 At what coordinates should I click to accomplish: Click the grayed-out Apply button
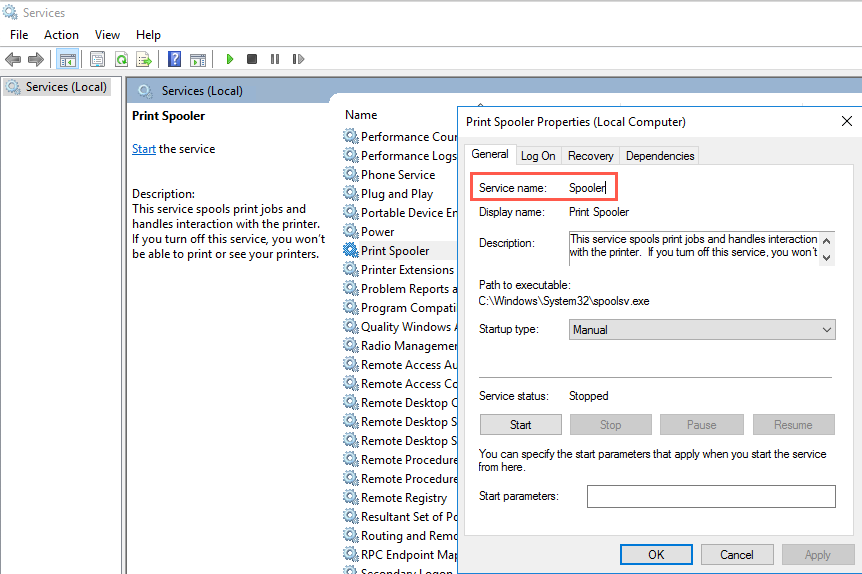click(817, 554)
